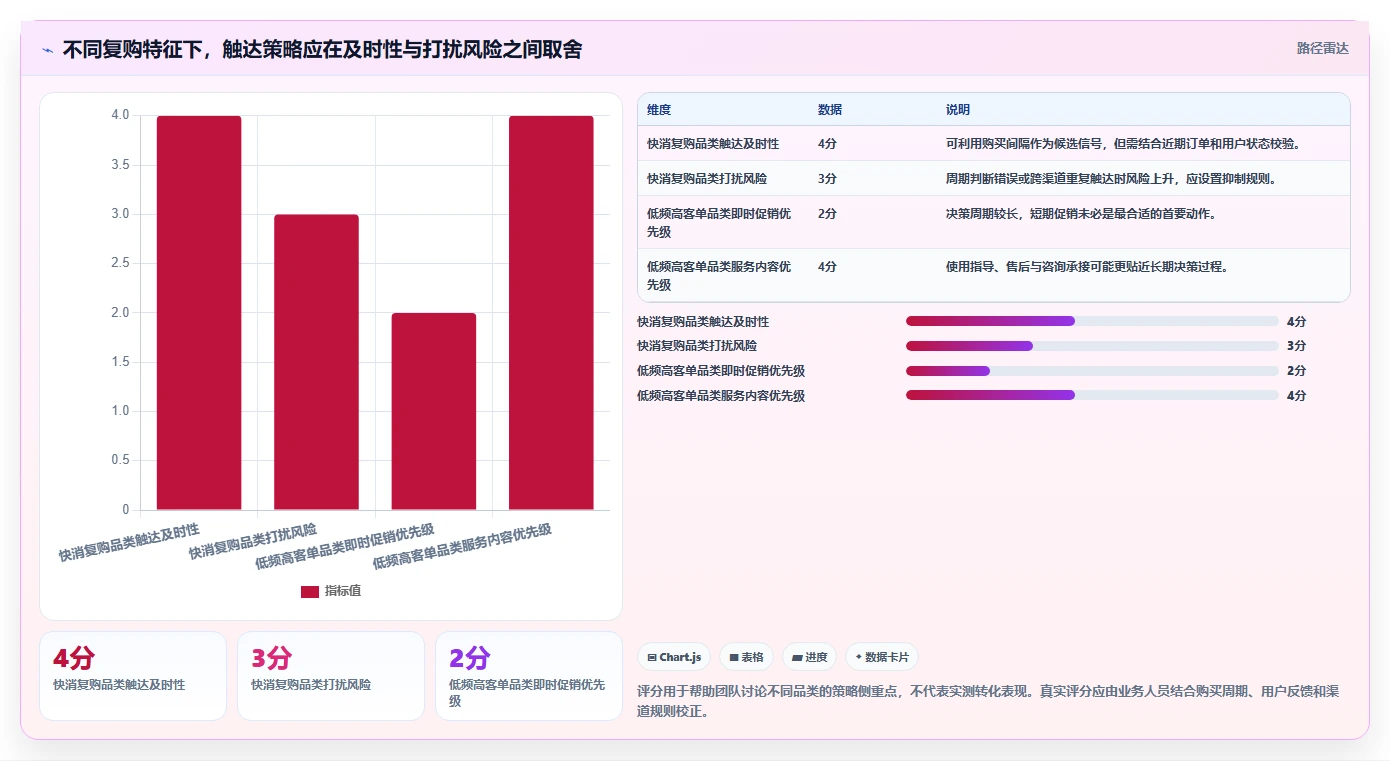Click the 4.0 y-axis tick label

(120, 115)
